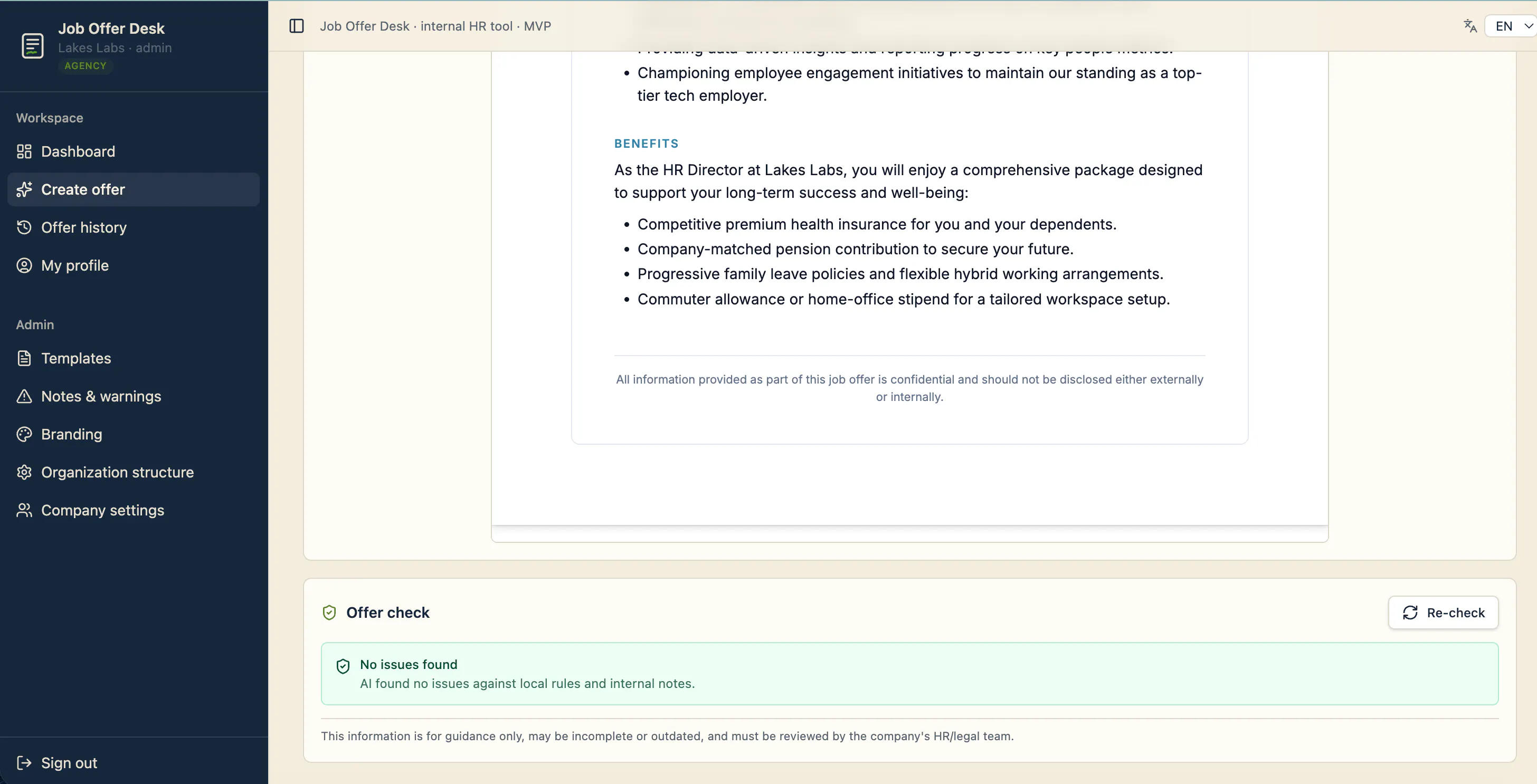Click the Create offer sparkle icon

pyautogui.click(x=24, y=189)
